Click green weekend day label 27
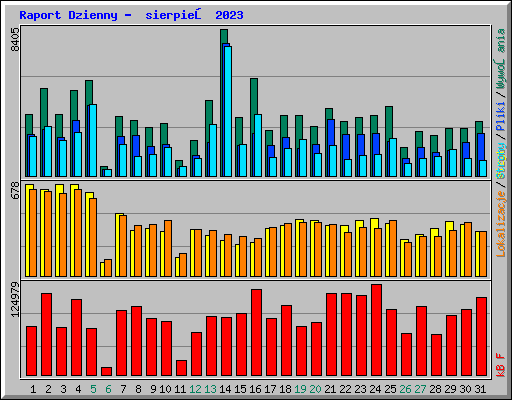 click(x=420, y=389)
